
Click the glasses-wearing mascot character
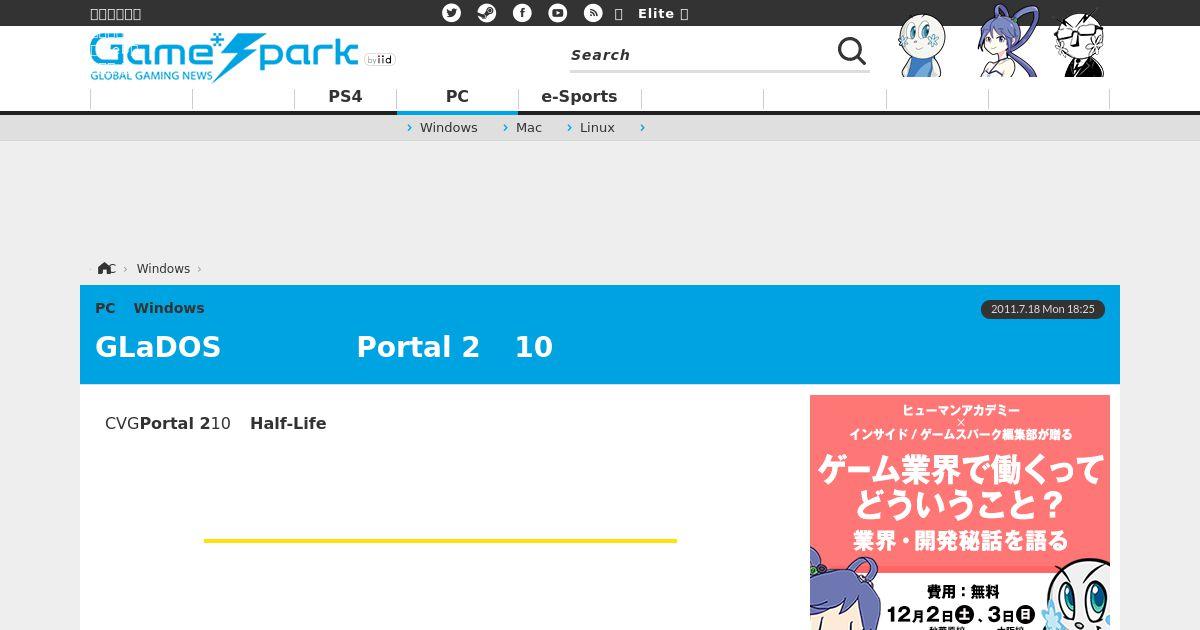1080,44
